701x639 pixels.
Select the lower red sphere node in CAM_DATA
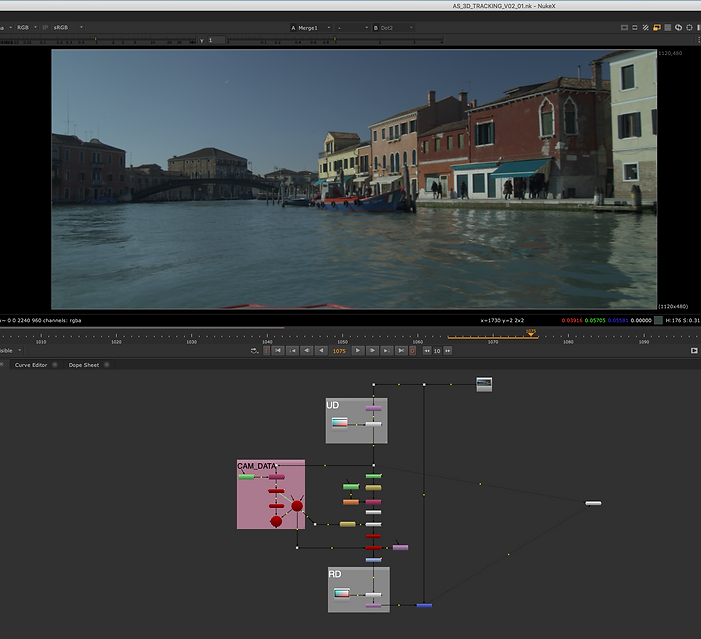tap(276, 521)
